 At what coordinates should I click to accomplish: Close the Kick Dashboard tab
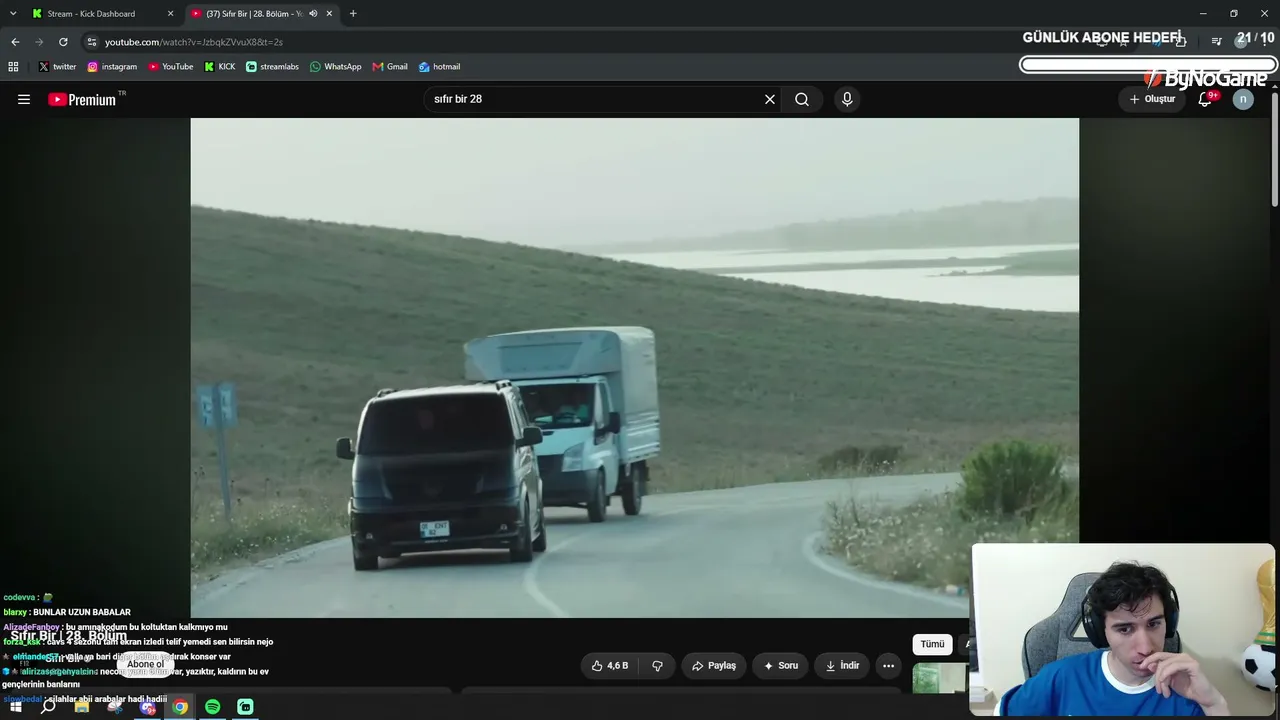(170, 13)
